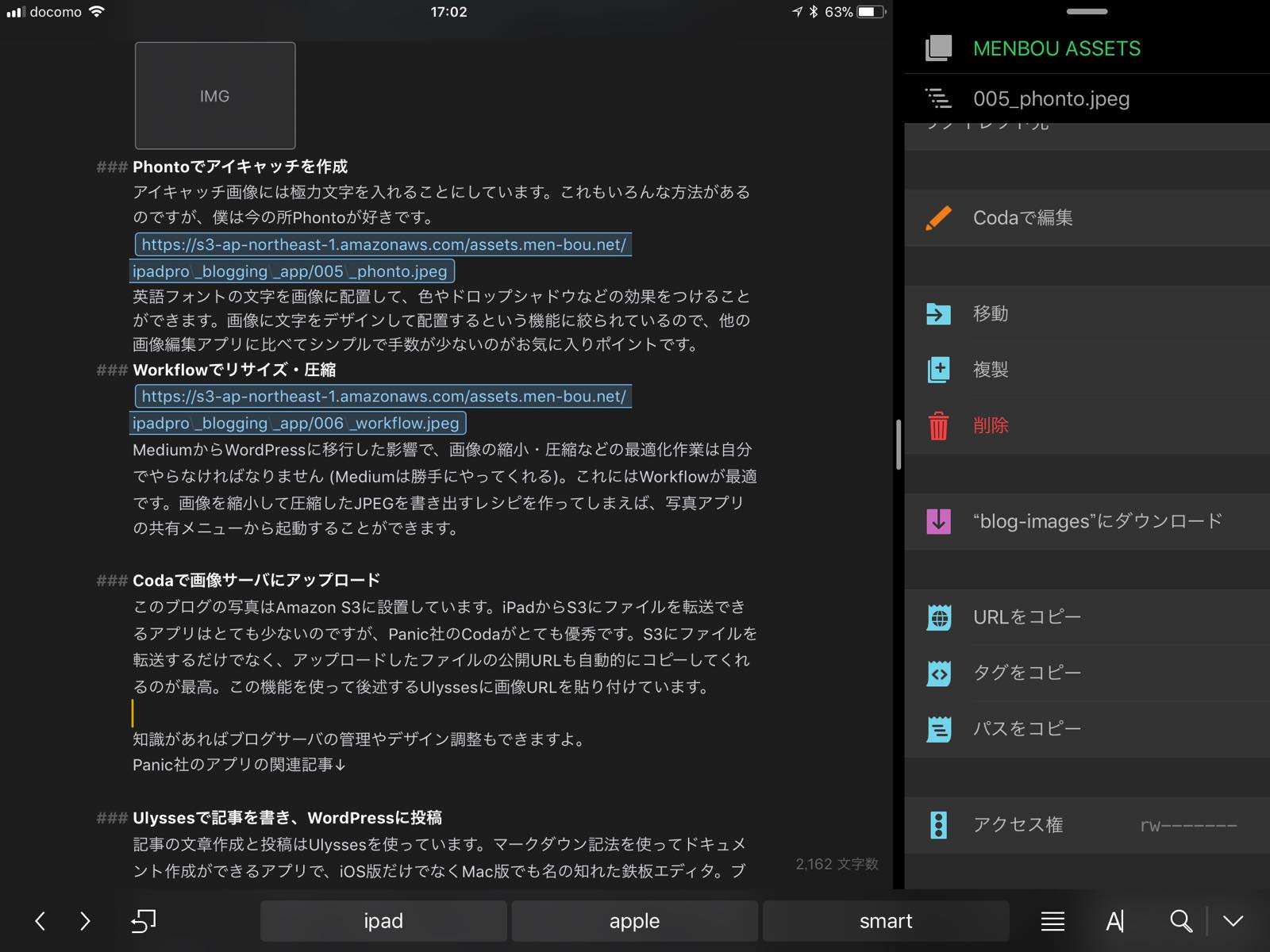Tap the undo/redo icon in keyboard bar
This screenshot has height=952, width=1270.
click(x=144, y=921)
